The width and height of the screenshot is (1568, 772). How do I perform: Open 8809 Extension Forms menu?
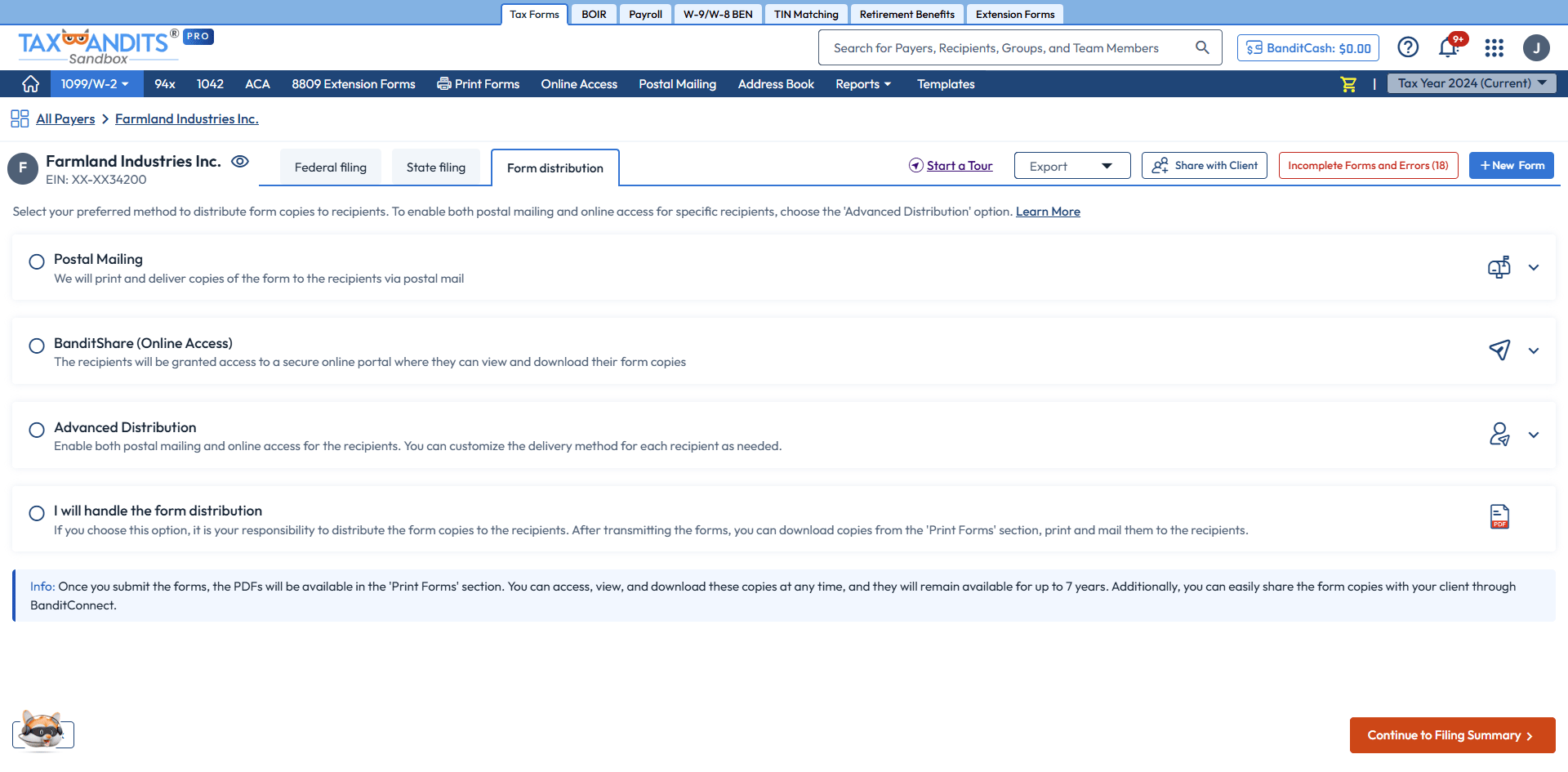click(x=354, y=84)
